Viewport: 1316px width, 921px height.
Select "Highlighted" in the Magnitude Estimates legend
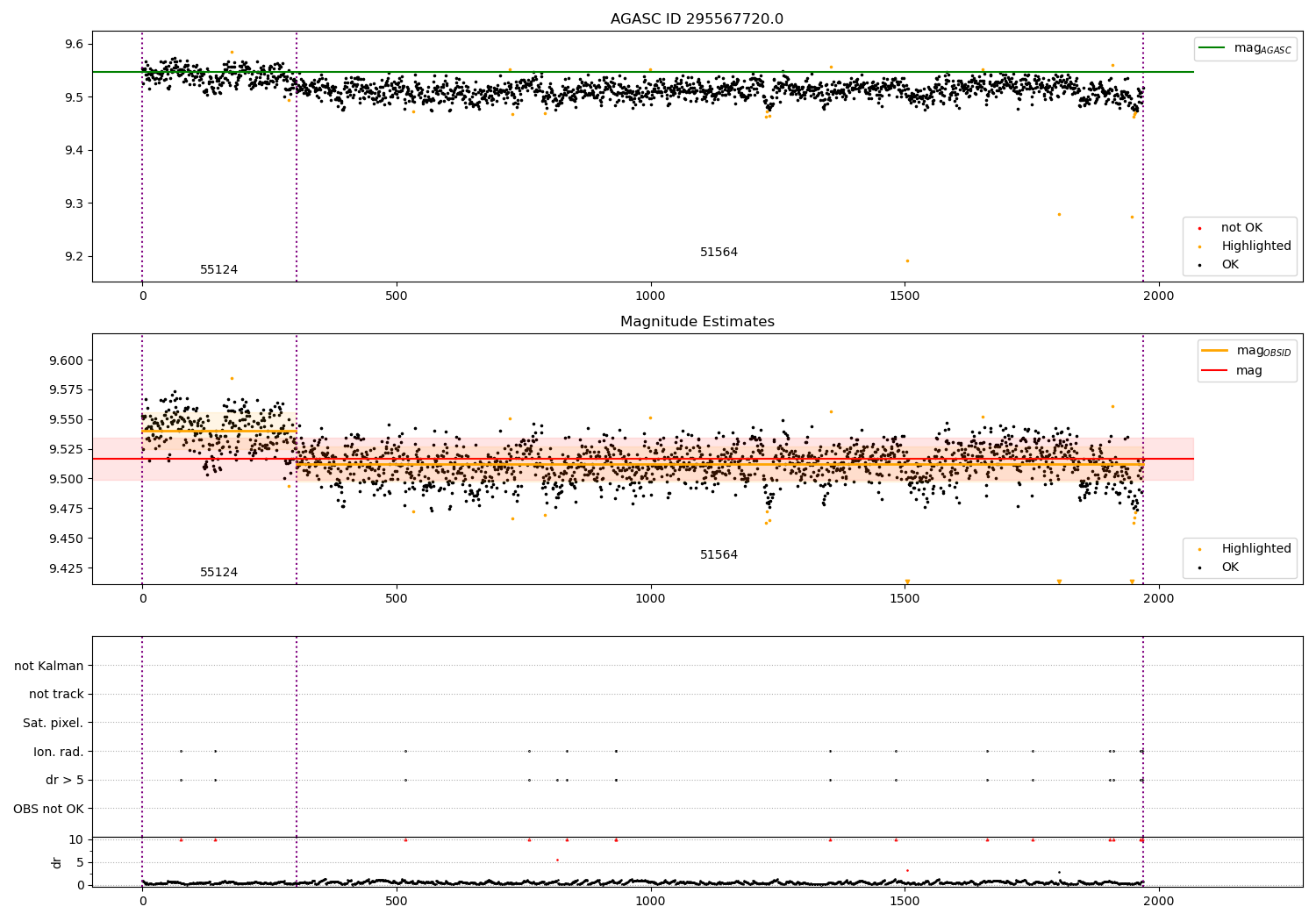1256,549
